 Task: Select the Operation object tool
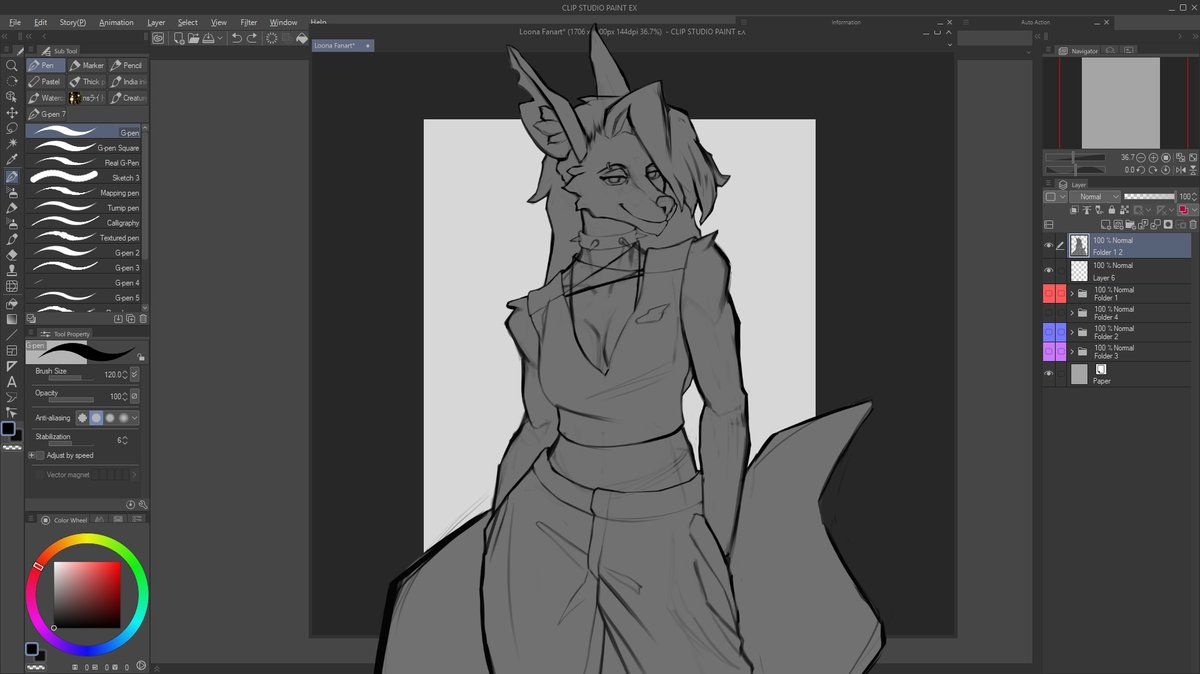[x=12, y=97]
